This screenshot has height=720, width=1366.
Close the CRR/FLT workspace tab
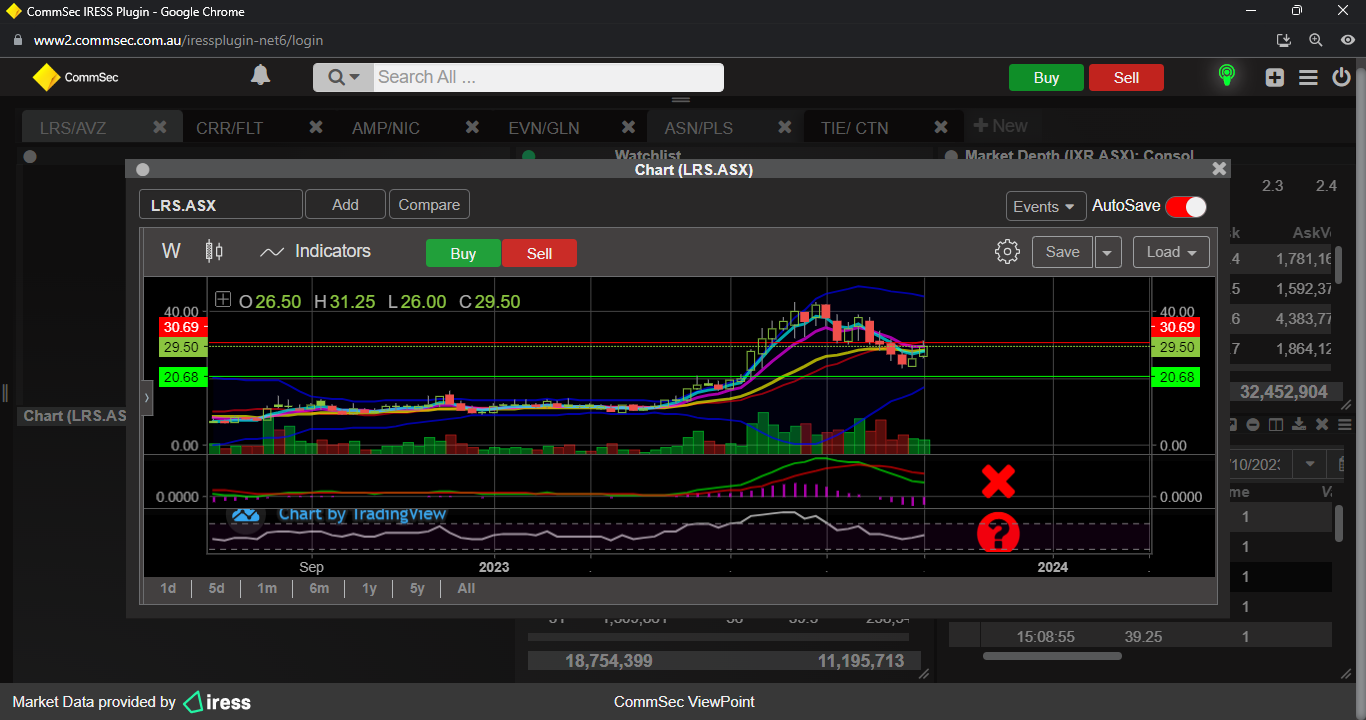coord(316,127)
